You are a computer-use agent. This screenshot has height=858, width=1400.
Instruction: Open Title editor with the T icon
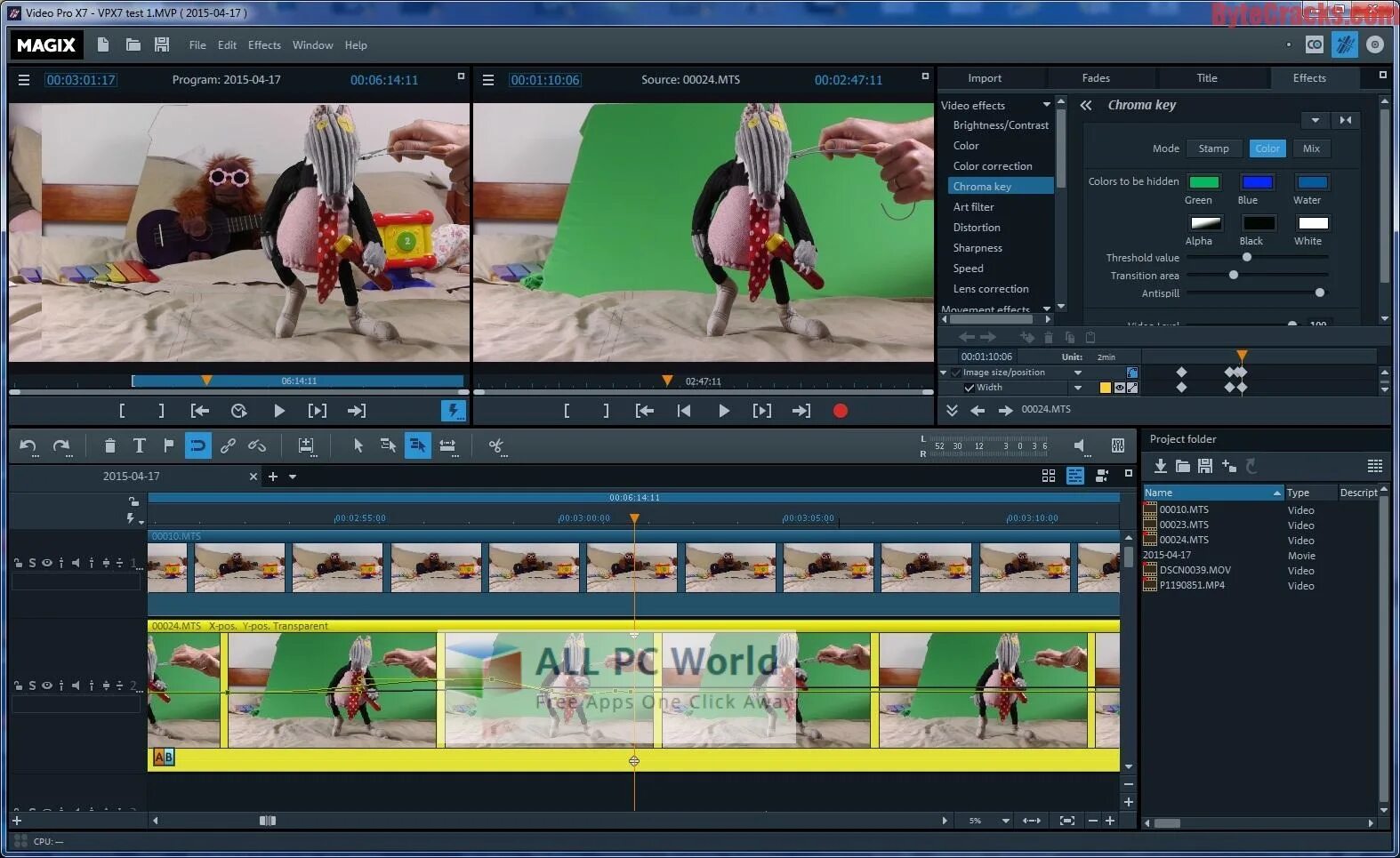pyautogui.click(x=139, y=445)
